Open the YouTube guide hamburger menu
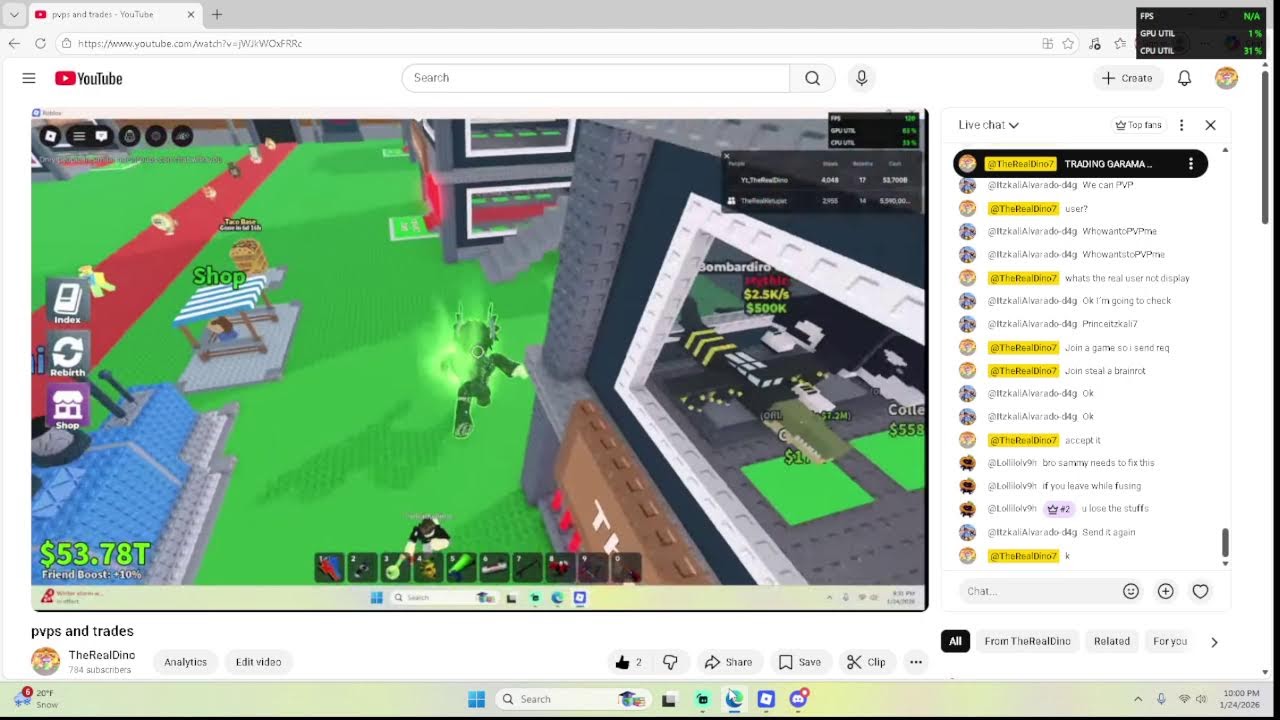Viewport: 1280px width, 720px height. tap(29, 78)
